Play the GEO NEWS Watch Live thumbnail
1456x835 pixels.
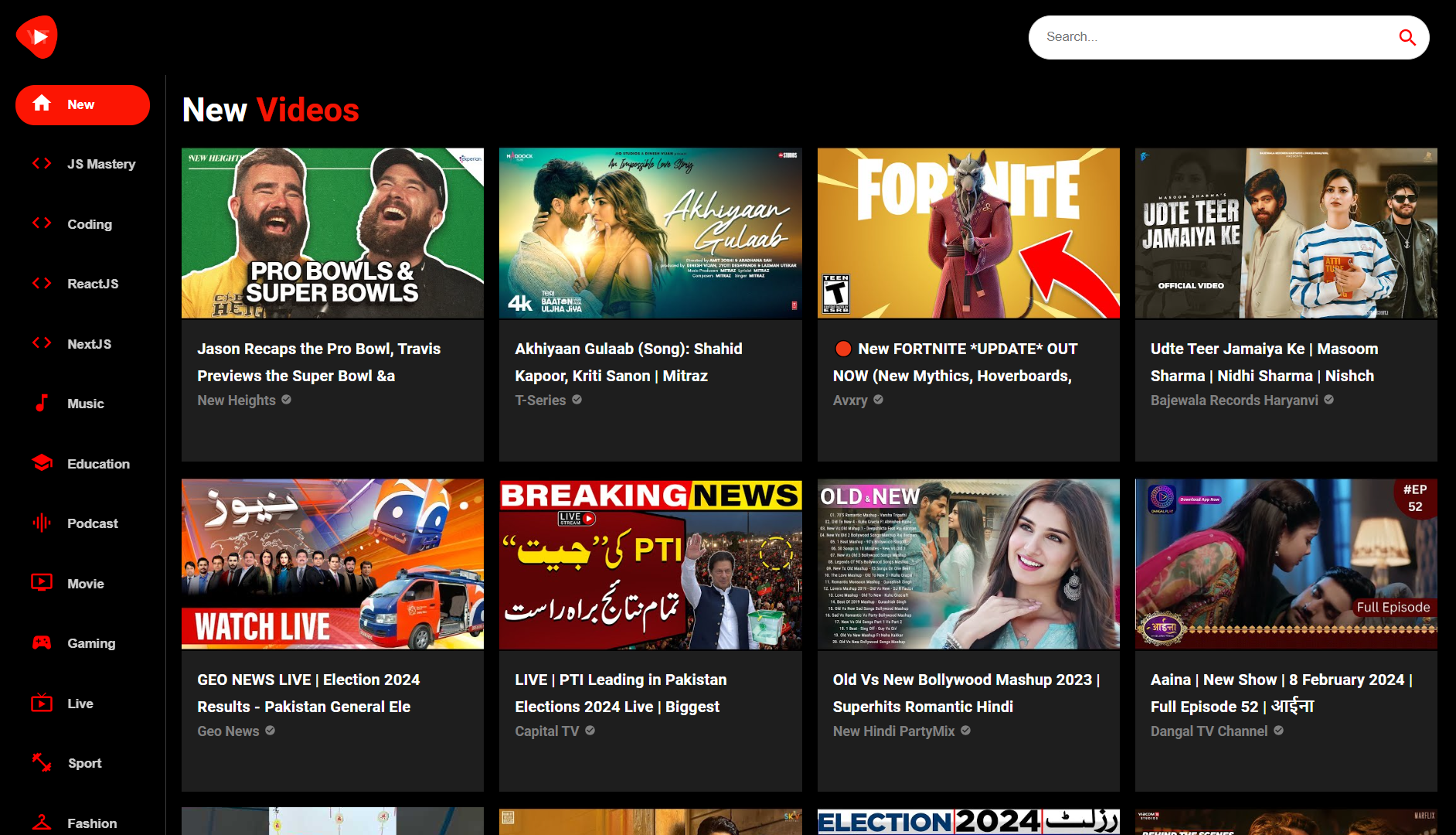coord(332,564)
